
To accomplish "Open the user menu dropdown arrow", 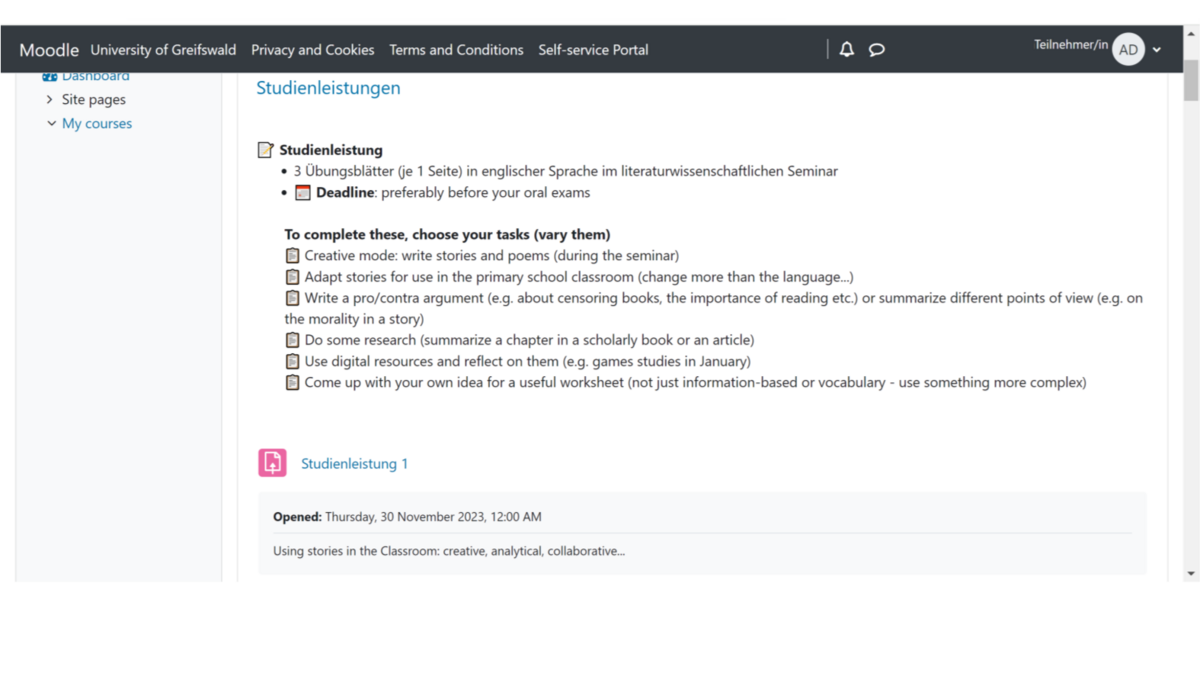I will coord(1157,49).
